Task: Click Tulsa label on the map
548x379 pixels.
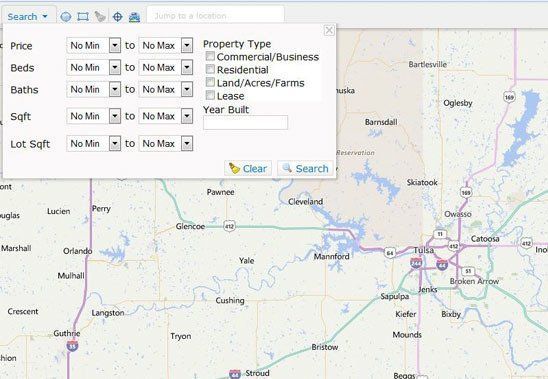Action: (424, 250)
